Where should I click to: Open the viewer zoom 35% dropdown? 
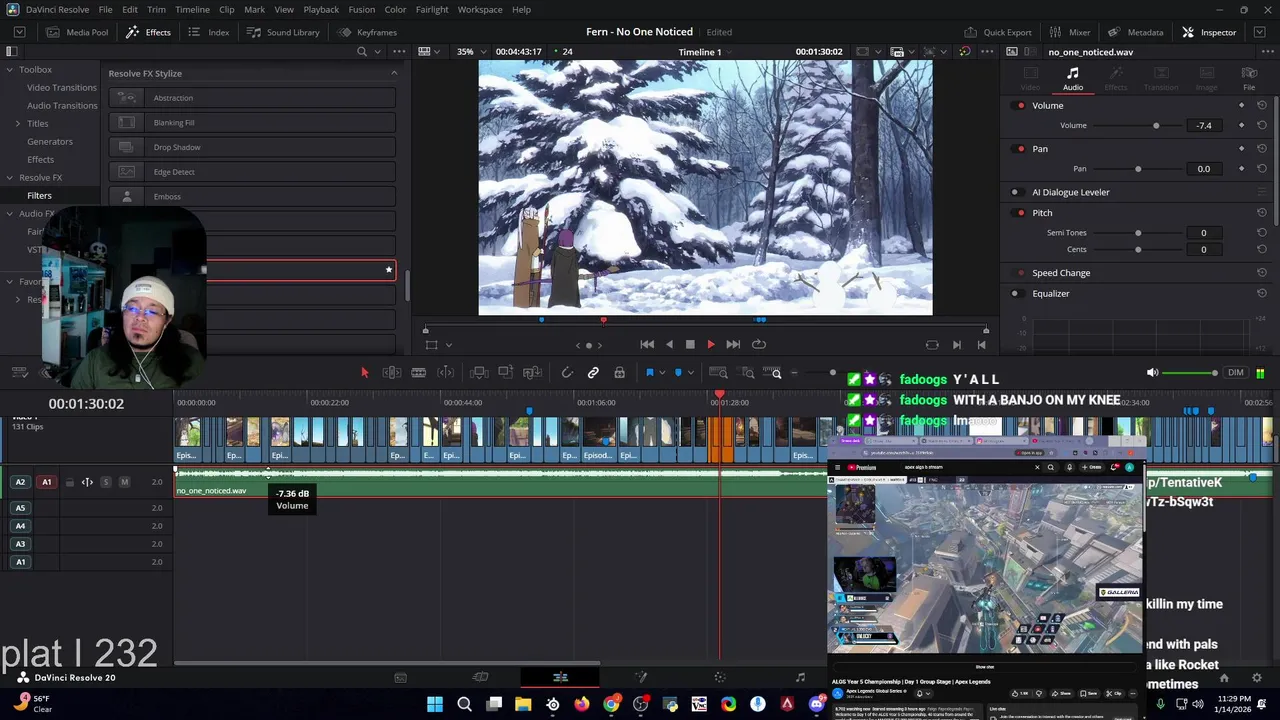click(x=471, y=52)
